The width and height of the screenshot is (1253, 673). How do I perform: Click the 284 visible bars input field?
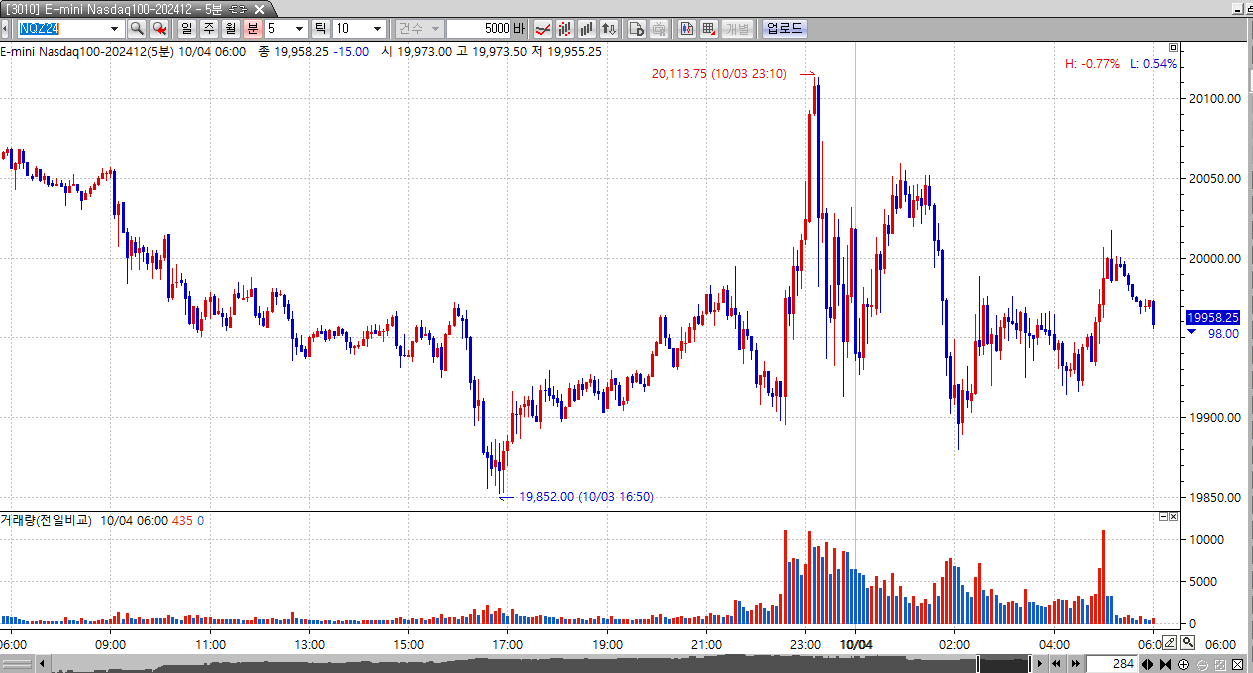click(x=1111, y=664)
